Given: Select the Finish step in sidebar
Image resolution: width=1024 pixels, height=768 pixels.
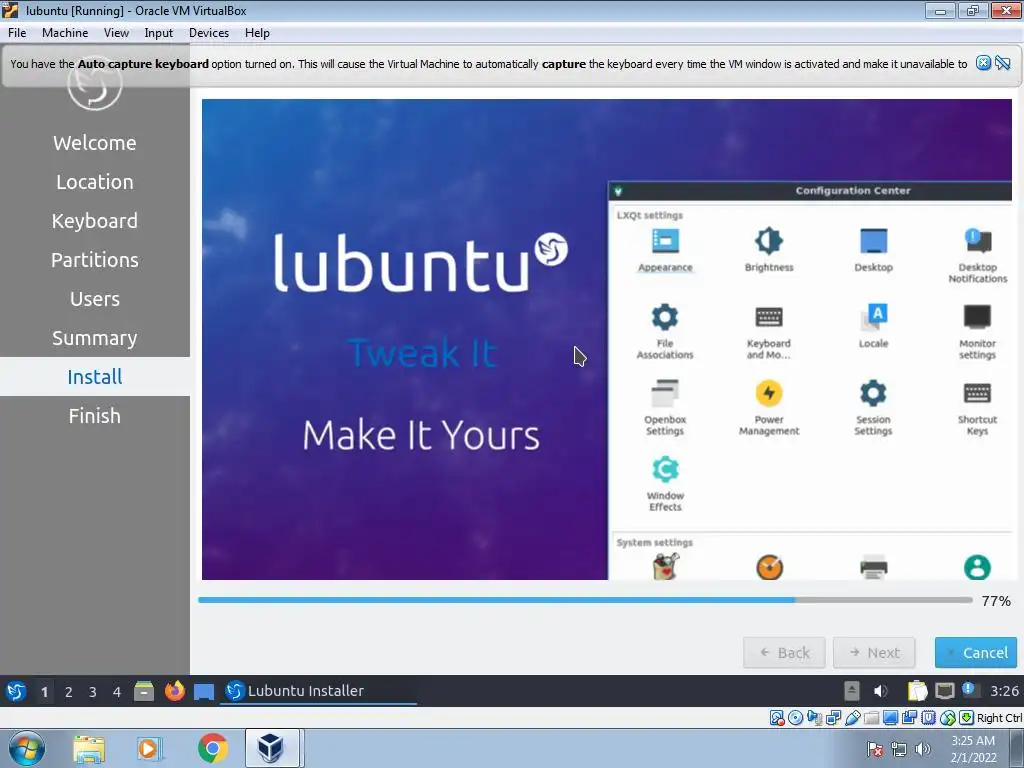Looking at the screenshot, I should (x=95, y=416).
